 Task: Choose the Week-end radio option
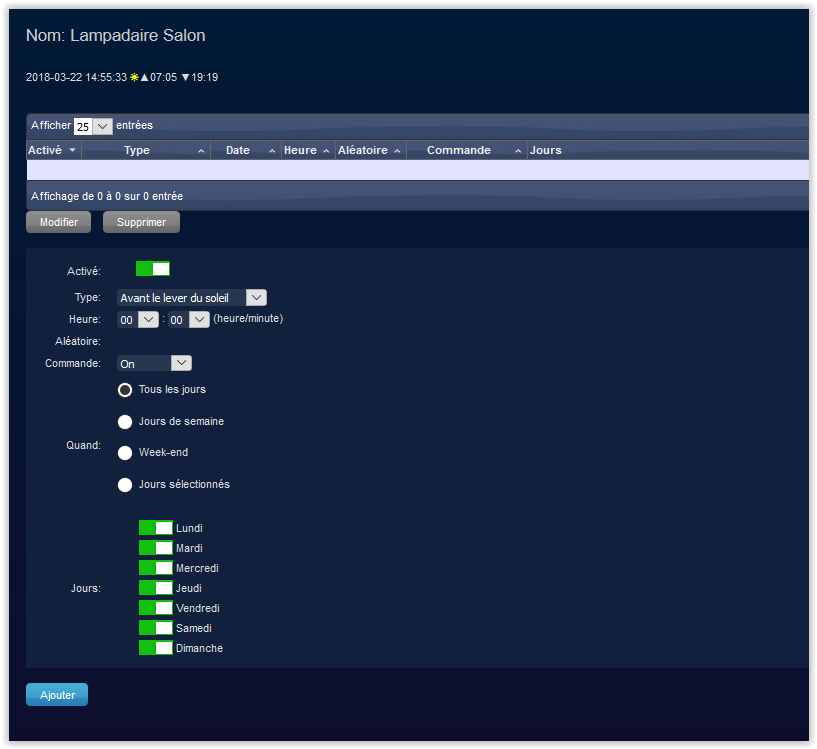click(125, 453)
